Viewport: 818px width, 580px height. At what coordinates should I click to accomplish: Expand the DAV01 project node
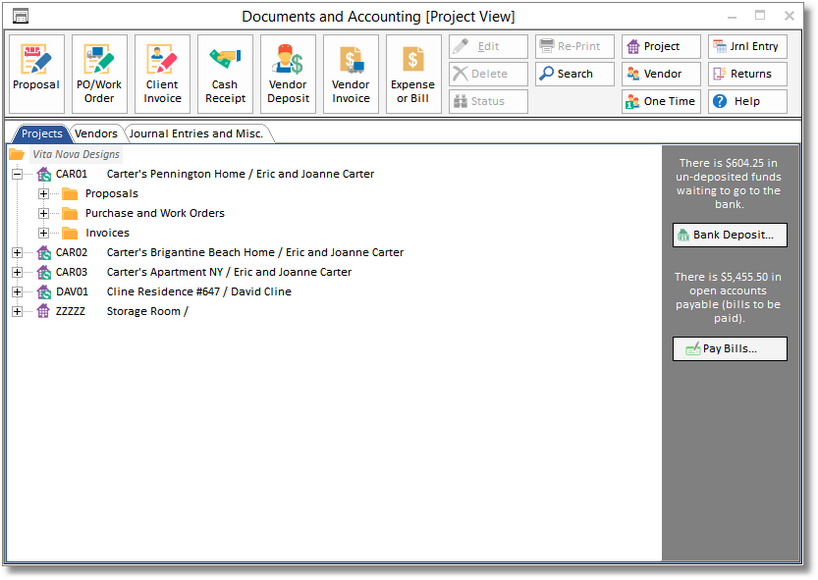[17, 292]
